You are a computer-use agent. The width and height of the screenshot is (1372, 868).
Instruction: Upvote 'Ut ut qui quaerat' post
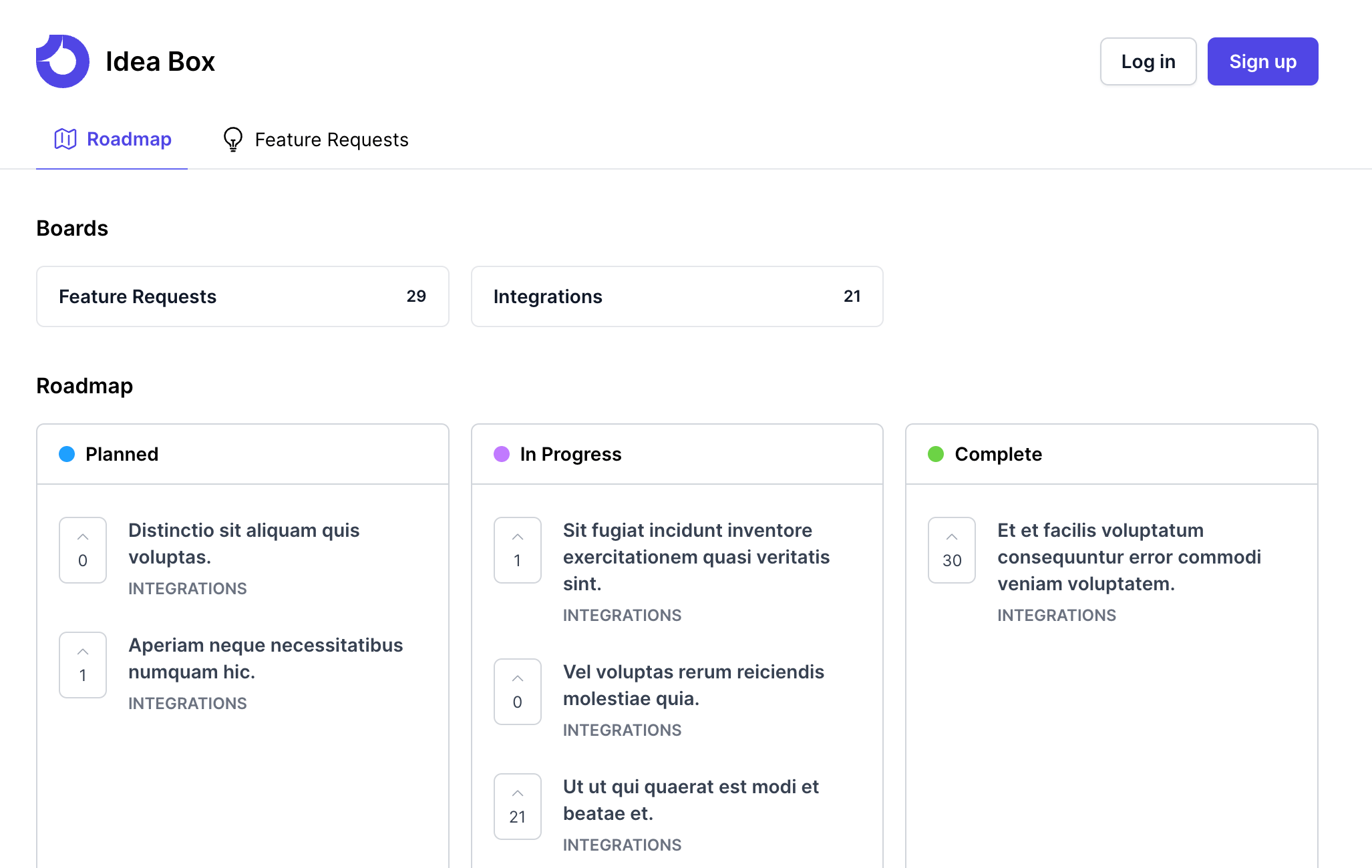[x=517, y=806]
